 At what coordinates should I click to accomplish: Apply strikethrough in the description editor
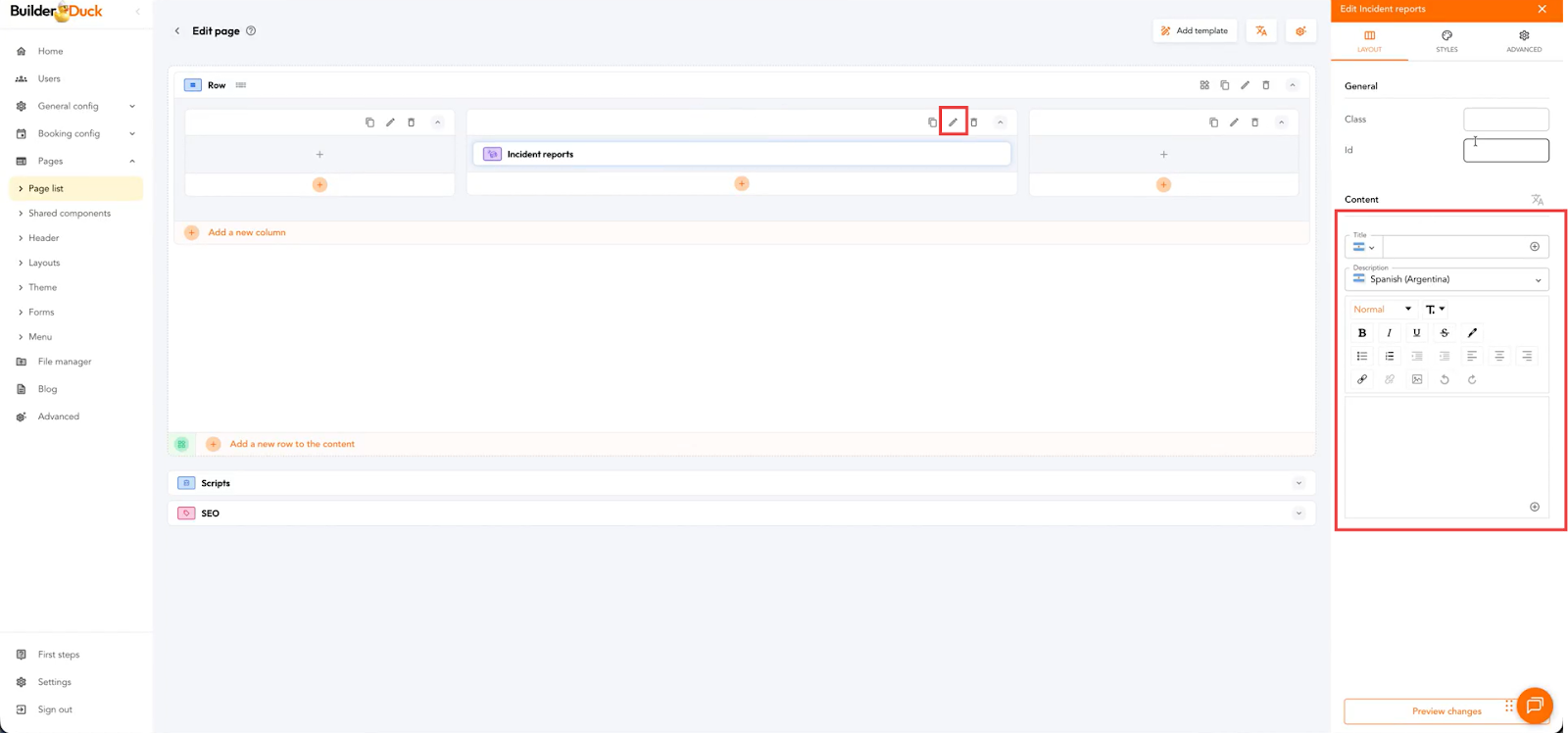point(1444,333)
